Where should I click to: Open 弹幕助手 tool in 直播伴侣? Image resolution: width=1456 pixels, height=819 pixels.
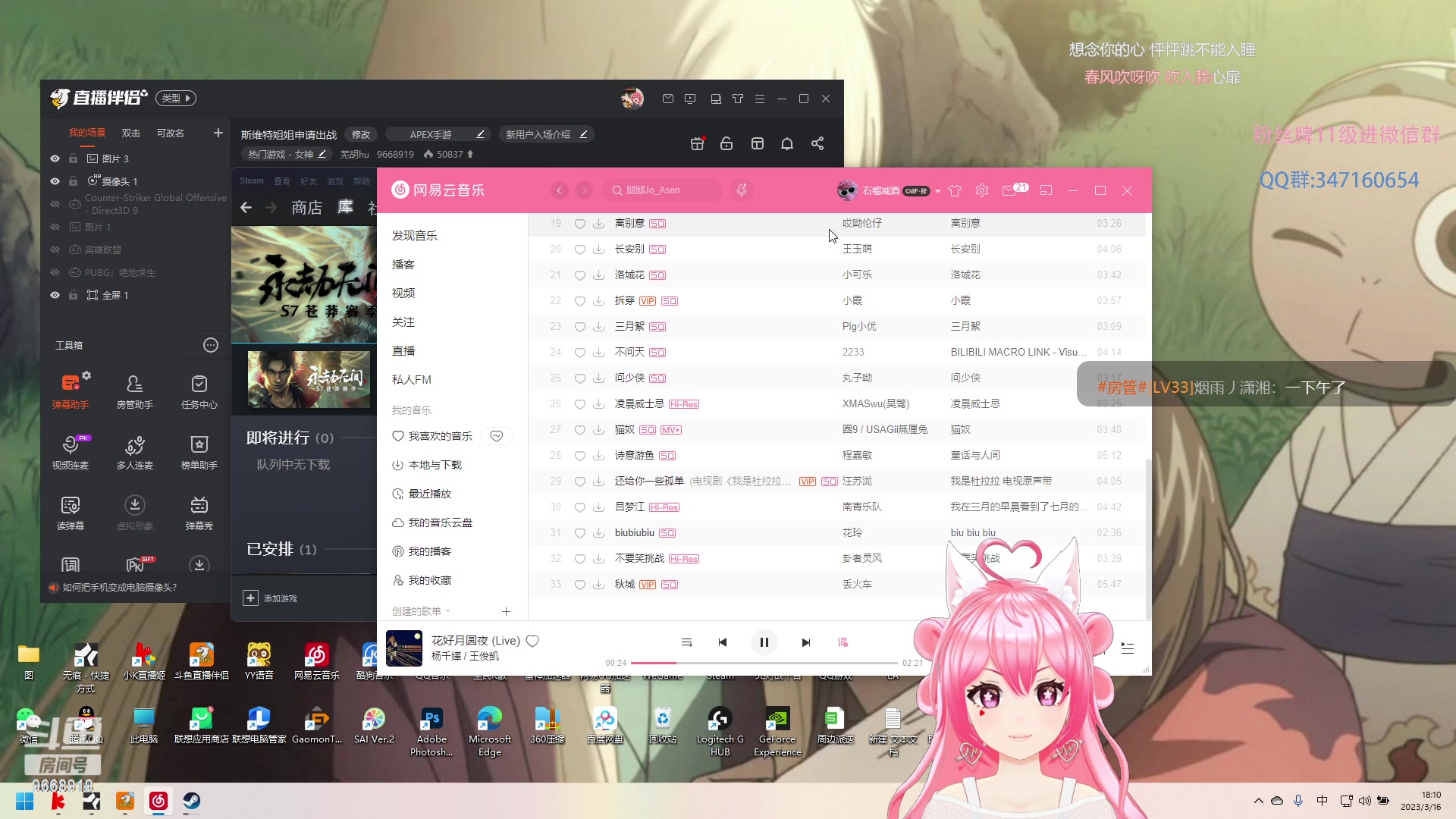pos(71,391)
